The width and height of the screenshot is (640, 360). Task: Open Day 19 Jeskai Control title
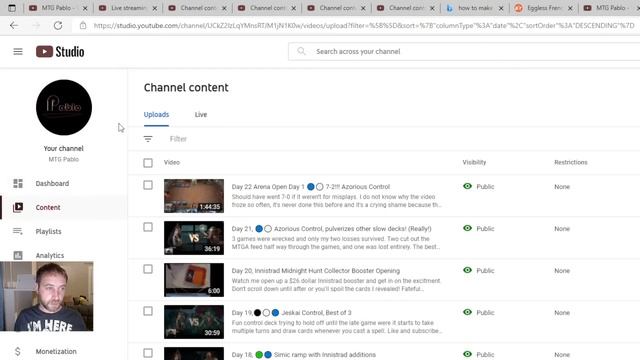click(291, 313)
